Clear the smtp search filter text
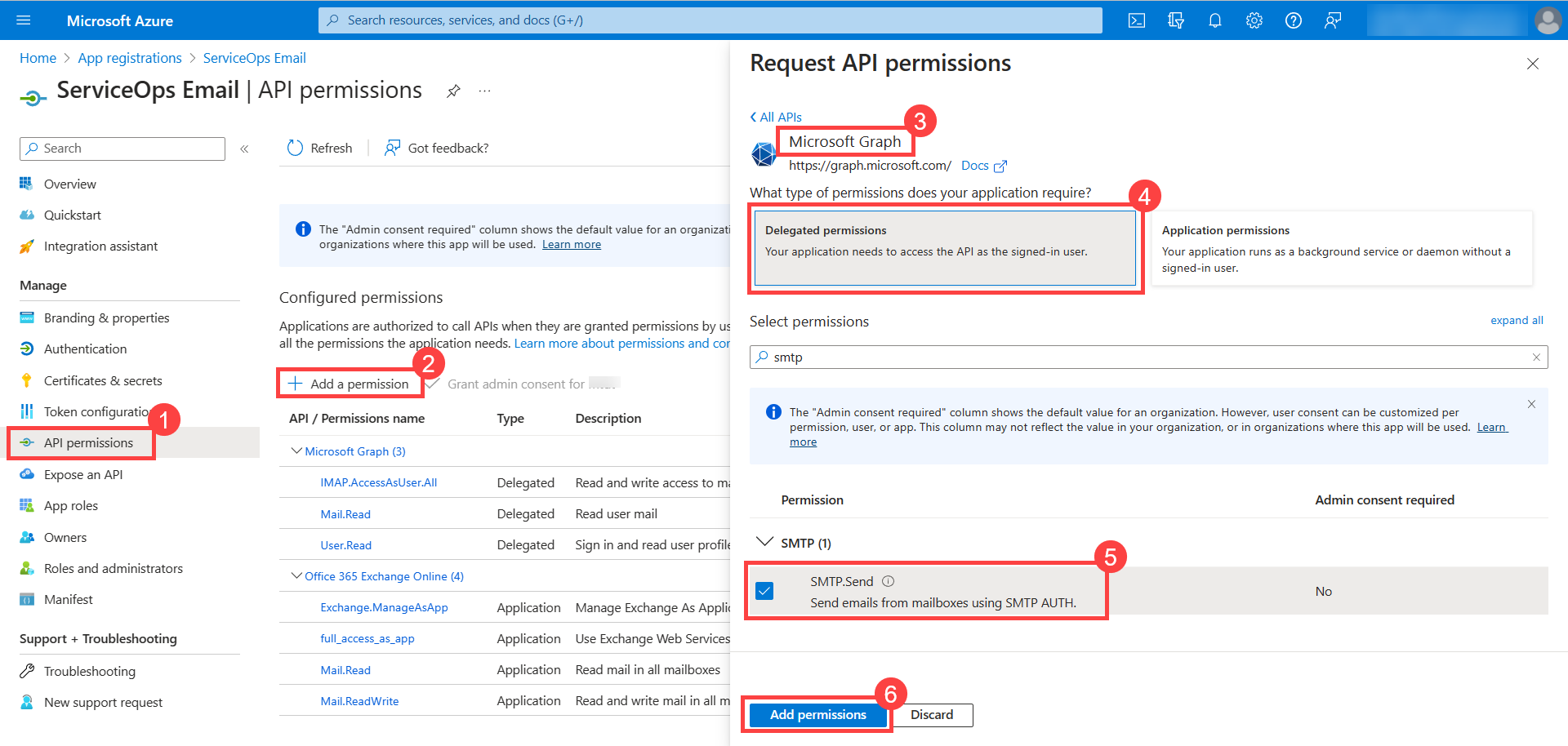1568x746 pixels. tap(1535, 357)
